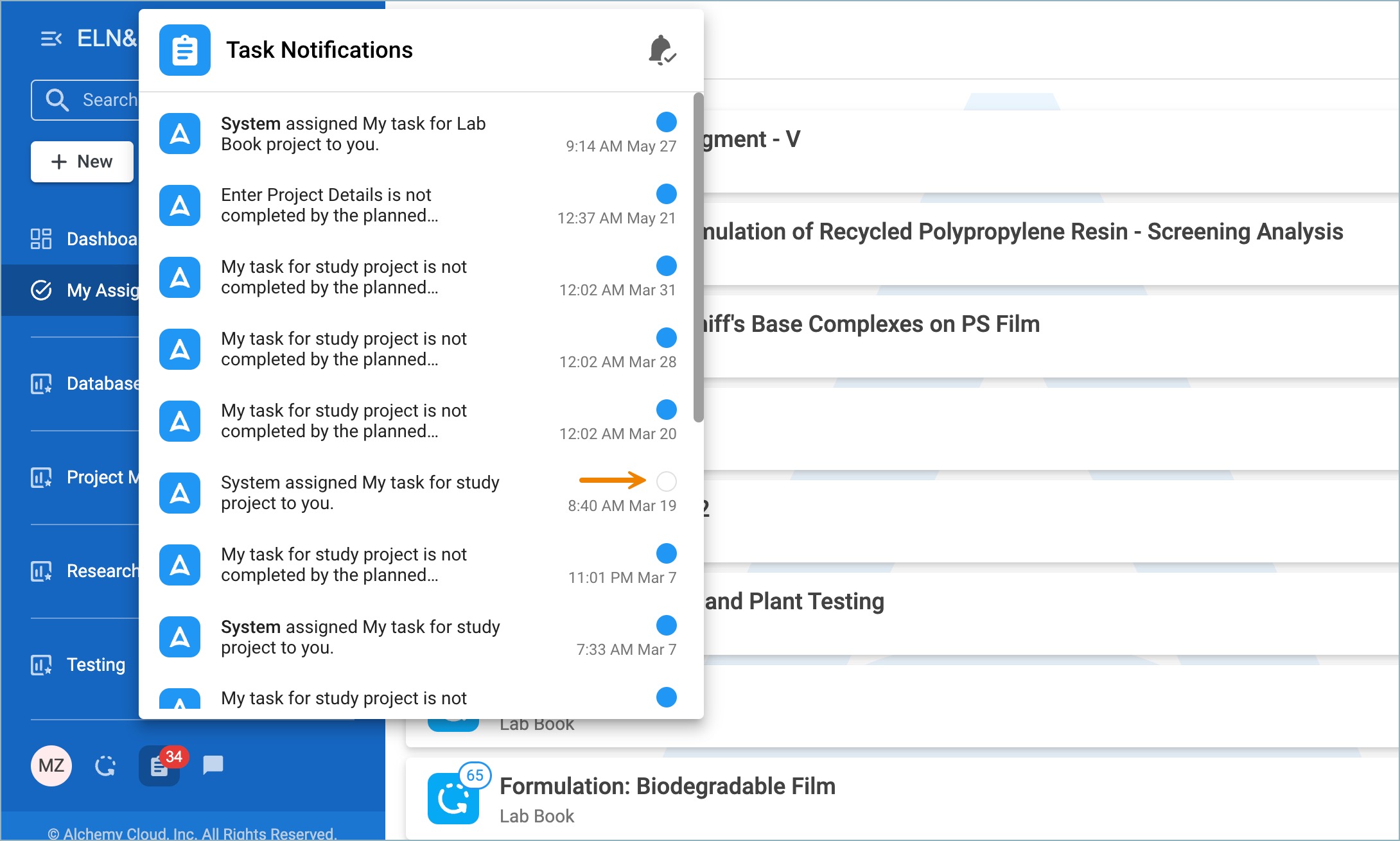Image resolution: width=1400 pixels, height=841 pixels.
Task: Open Database menu item
Action: 70,384
